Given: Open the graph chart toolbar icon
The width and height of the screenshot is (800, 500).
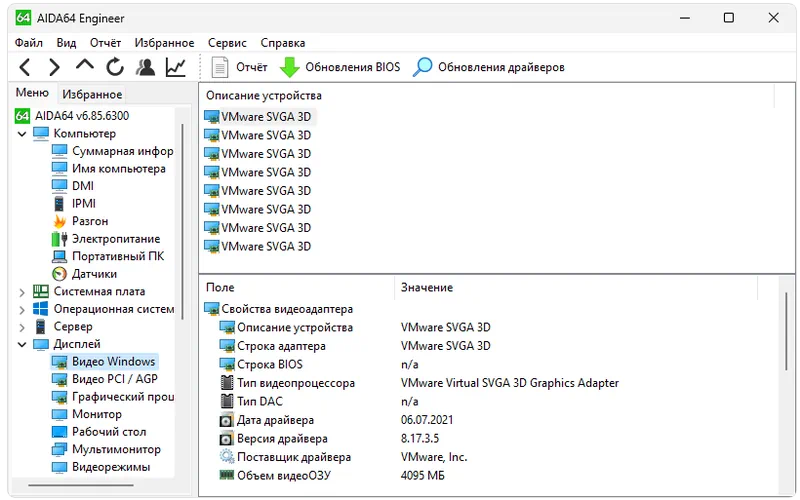Looking at the screenshot, I should click(176, 67).
